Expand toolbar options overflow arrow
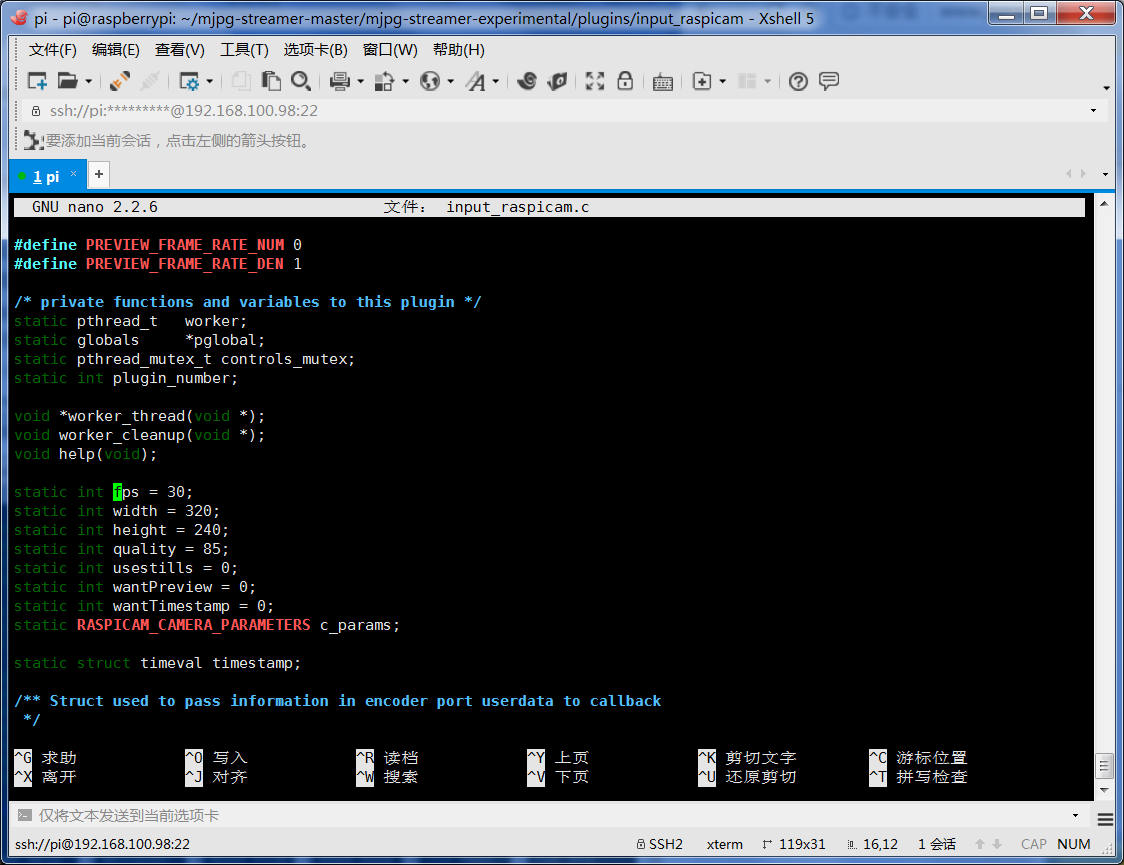The height and width of the screenshot is (865, 1124). coord(1107,88)
